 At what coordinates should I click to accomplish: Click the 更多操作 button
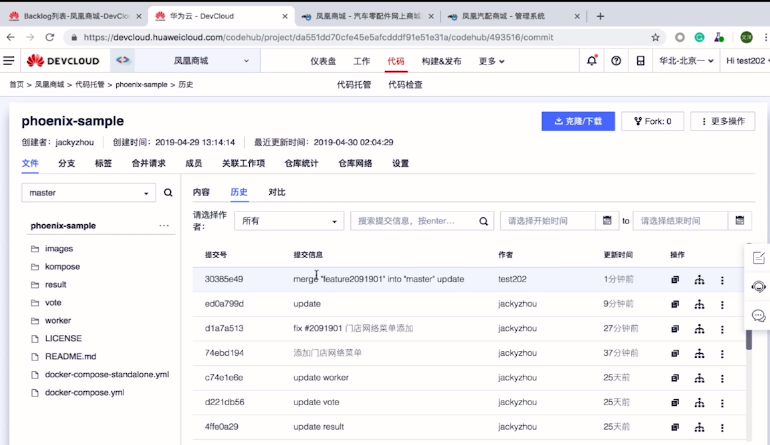(723, 121)
